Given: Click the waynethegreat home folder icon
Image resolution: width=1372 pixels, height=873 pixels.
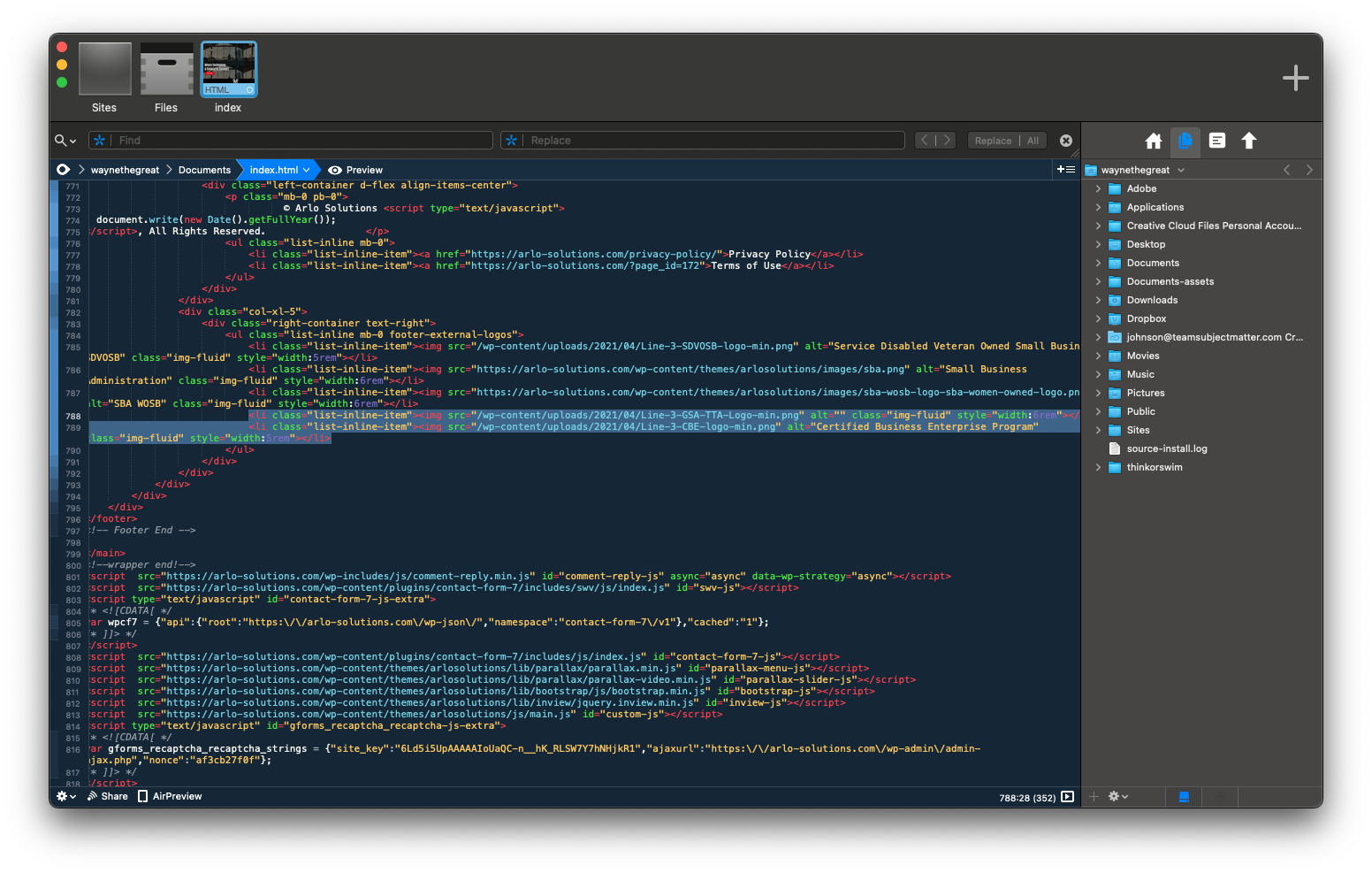Looking at the screenshot, I should pos(1091,170).
